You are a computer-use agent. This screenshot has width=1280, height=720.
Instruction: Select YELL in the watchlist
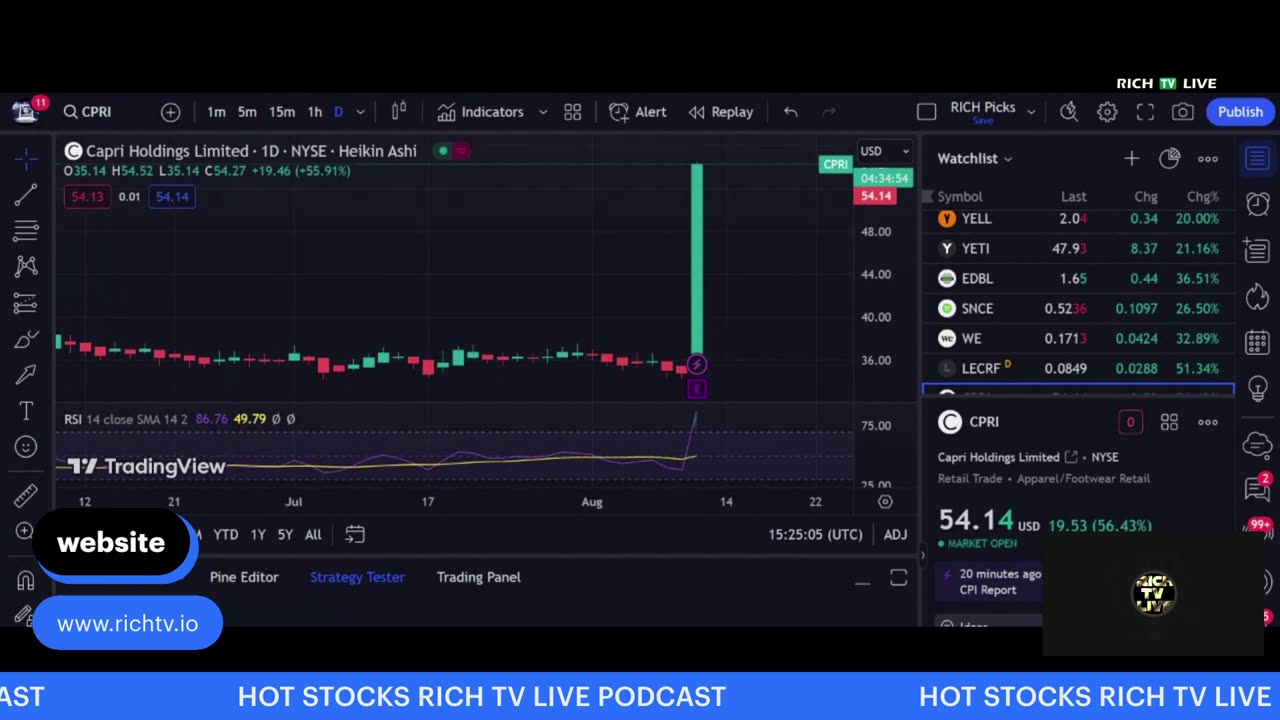pyautogui.click(x=1078, y=218)
